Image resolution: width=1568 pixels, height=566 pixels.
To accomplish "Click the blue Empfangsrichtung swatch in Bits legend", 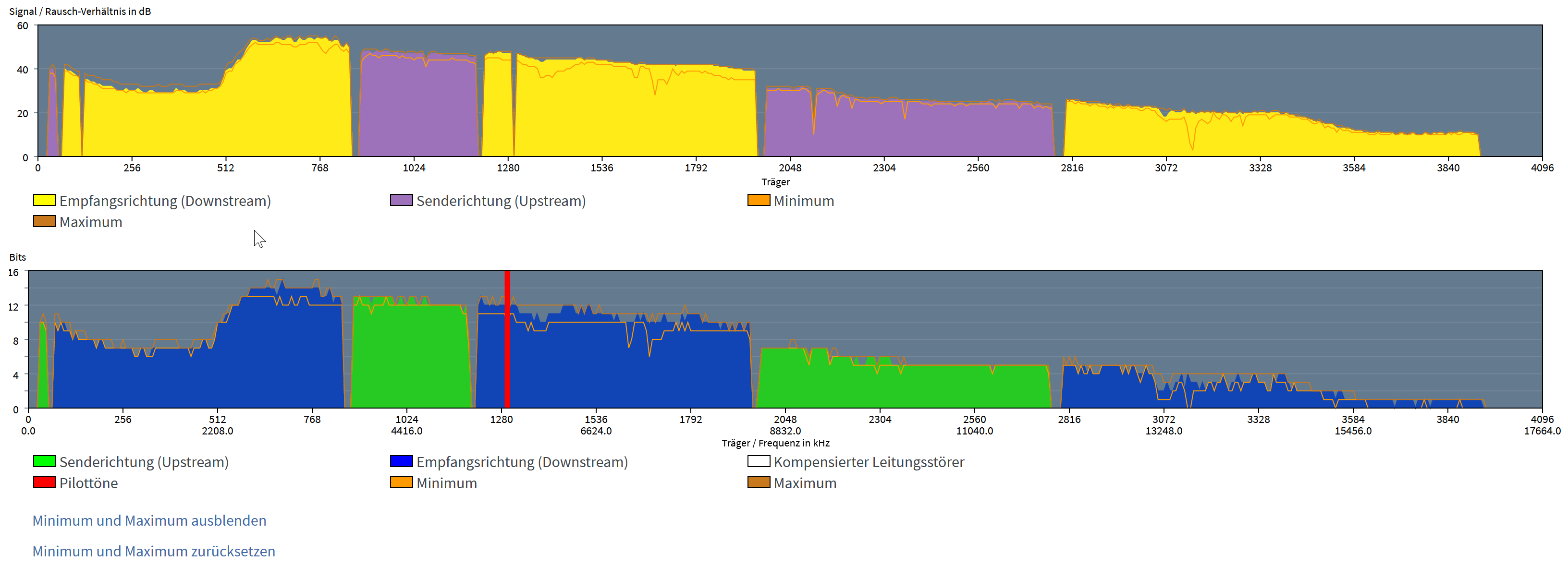I will point(401,461).
